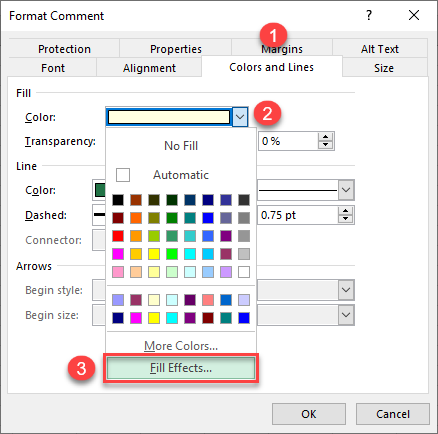
Task: Pick the black color swatch
Action: point(118,200)
